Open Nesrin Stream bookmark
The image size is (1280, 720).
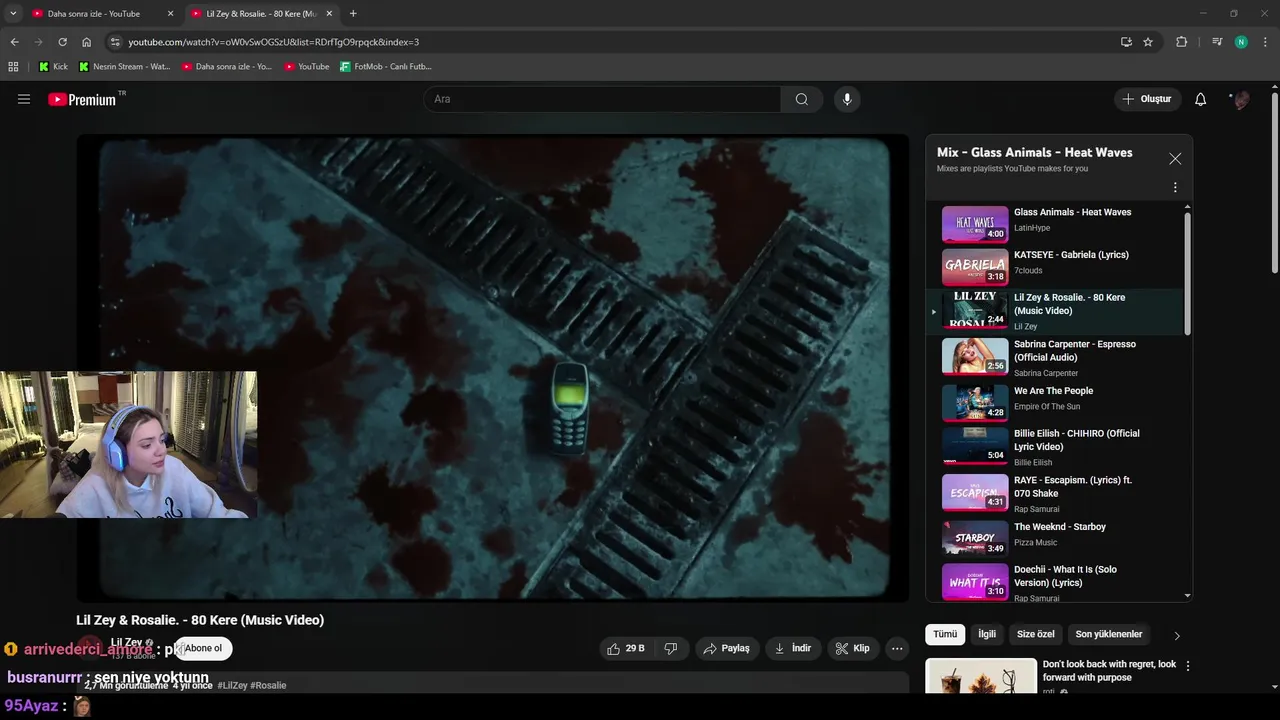[124, 66]
